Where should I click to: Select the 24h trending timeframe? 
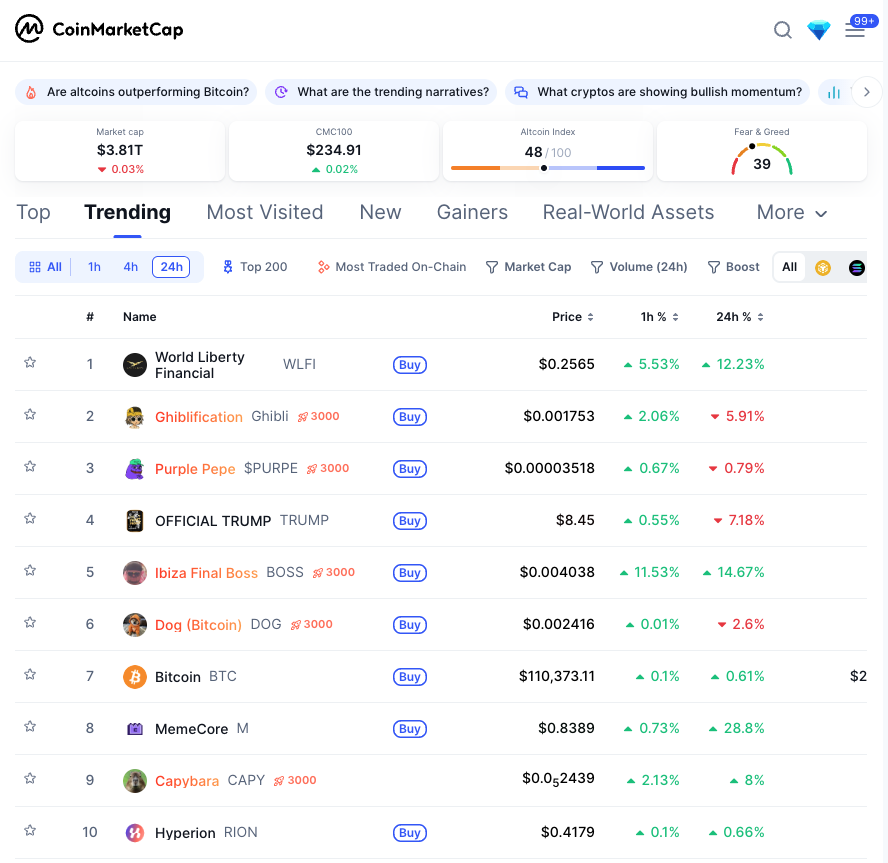coord(171,267)
